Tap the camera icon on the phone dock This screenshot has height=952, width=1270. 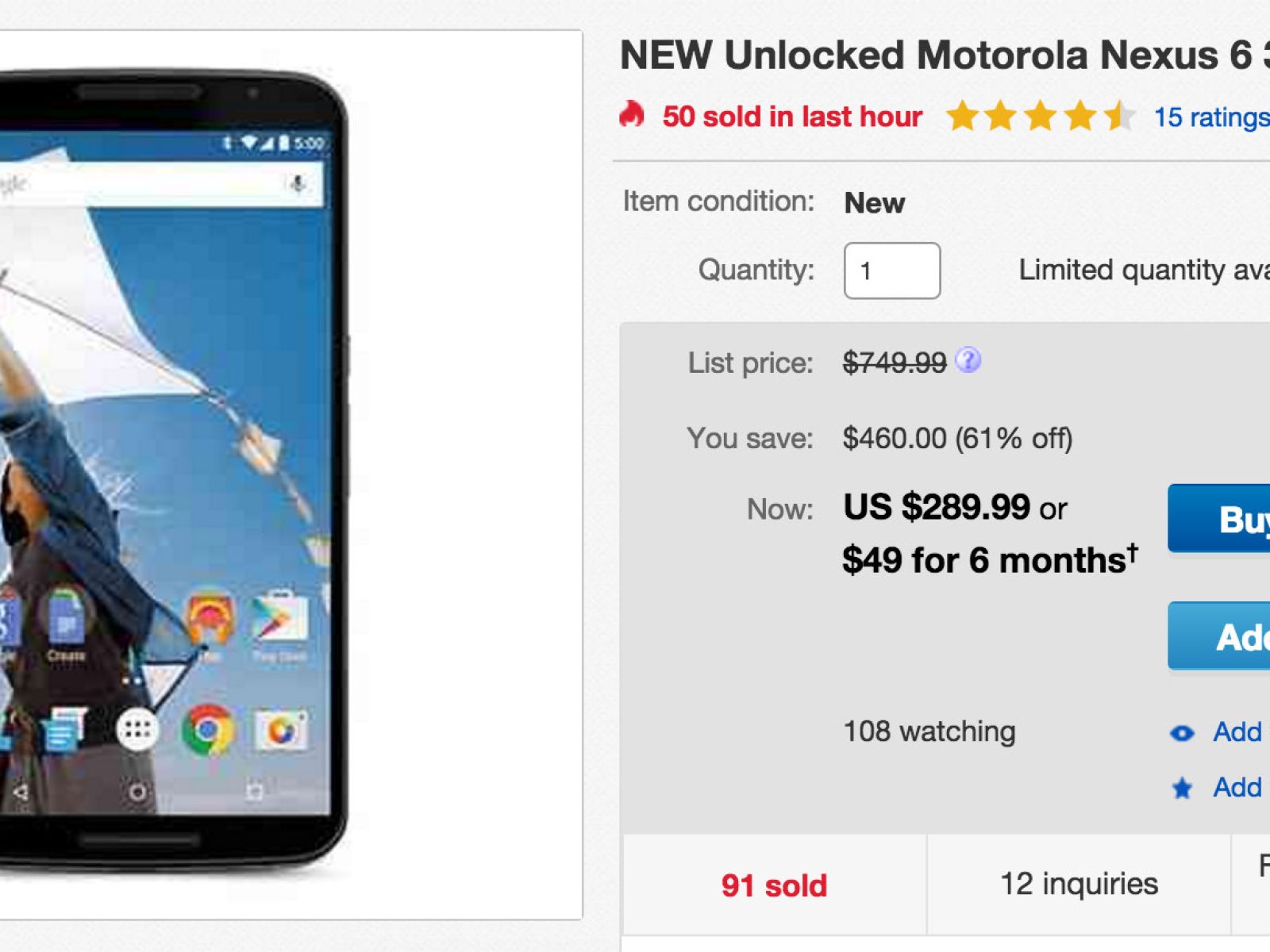(280, 729)
